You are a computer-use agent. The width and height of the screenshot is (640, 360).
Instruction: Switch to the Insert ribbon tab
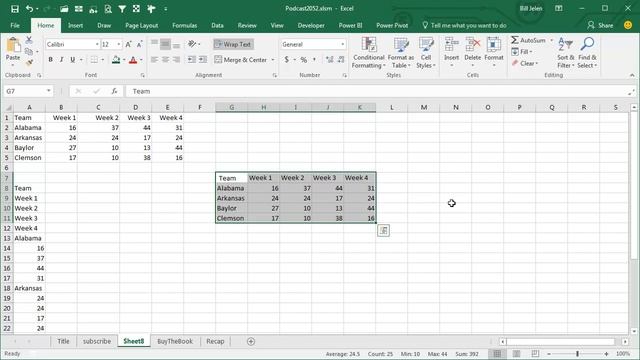[x=76, y=25]
